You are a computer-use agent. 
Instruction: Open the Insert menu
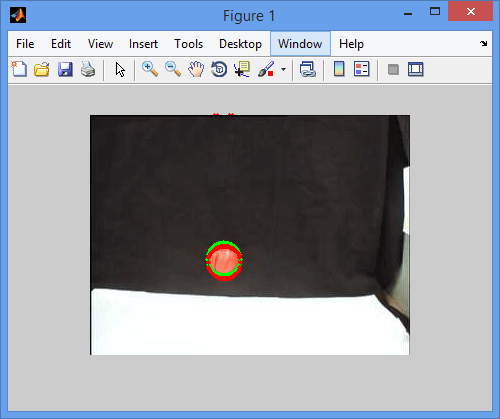(143, 44)
